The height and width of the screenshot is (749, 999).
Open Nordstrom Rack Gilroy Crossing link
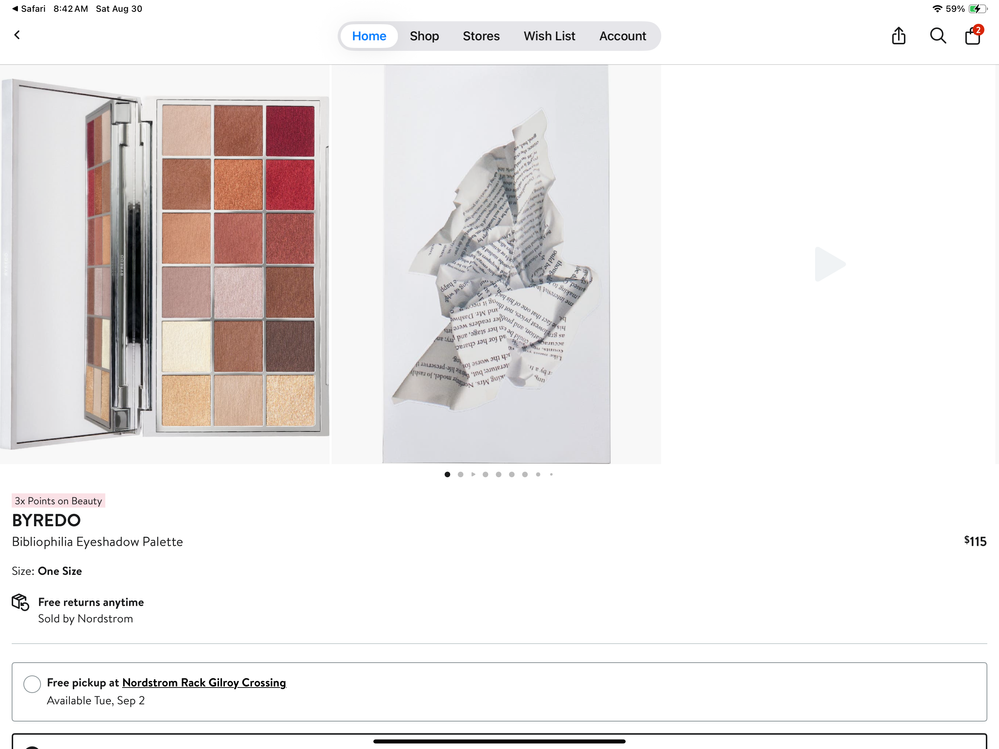(204, 683)
